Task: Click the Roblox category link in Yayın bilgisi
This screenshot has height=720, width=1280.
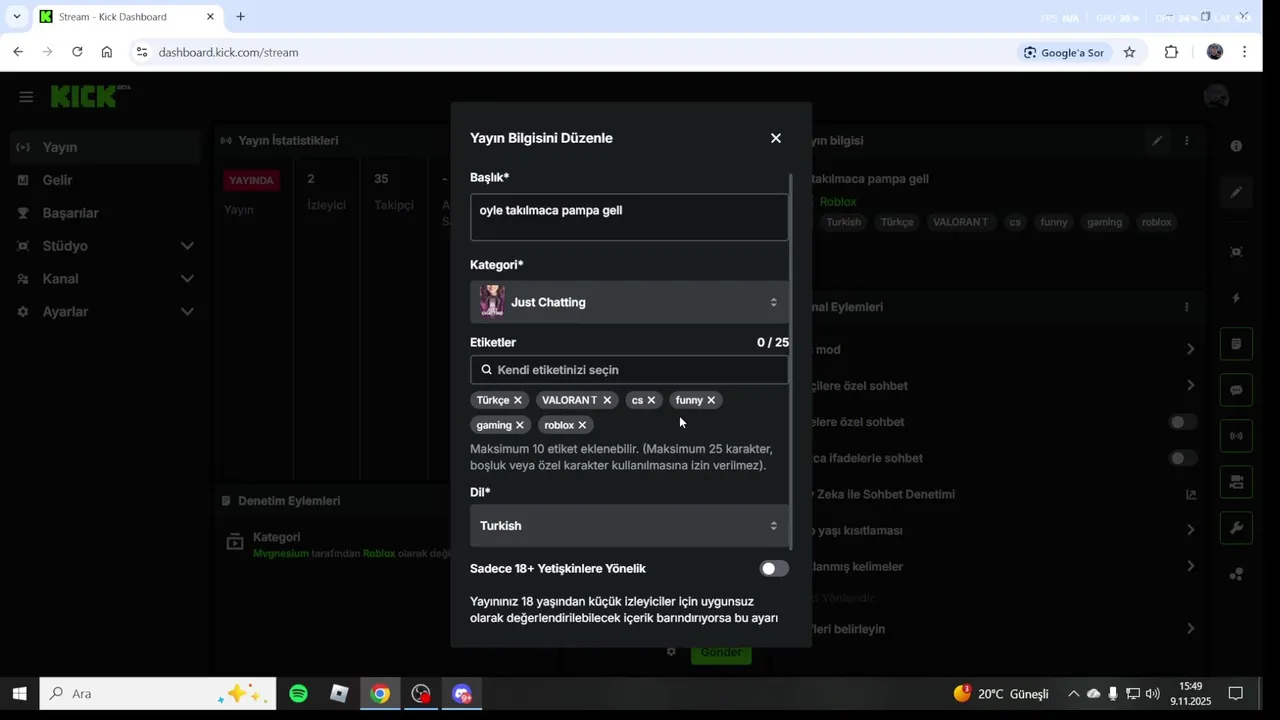Action: click(838, 202)
